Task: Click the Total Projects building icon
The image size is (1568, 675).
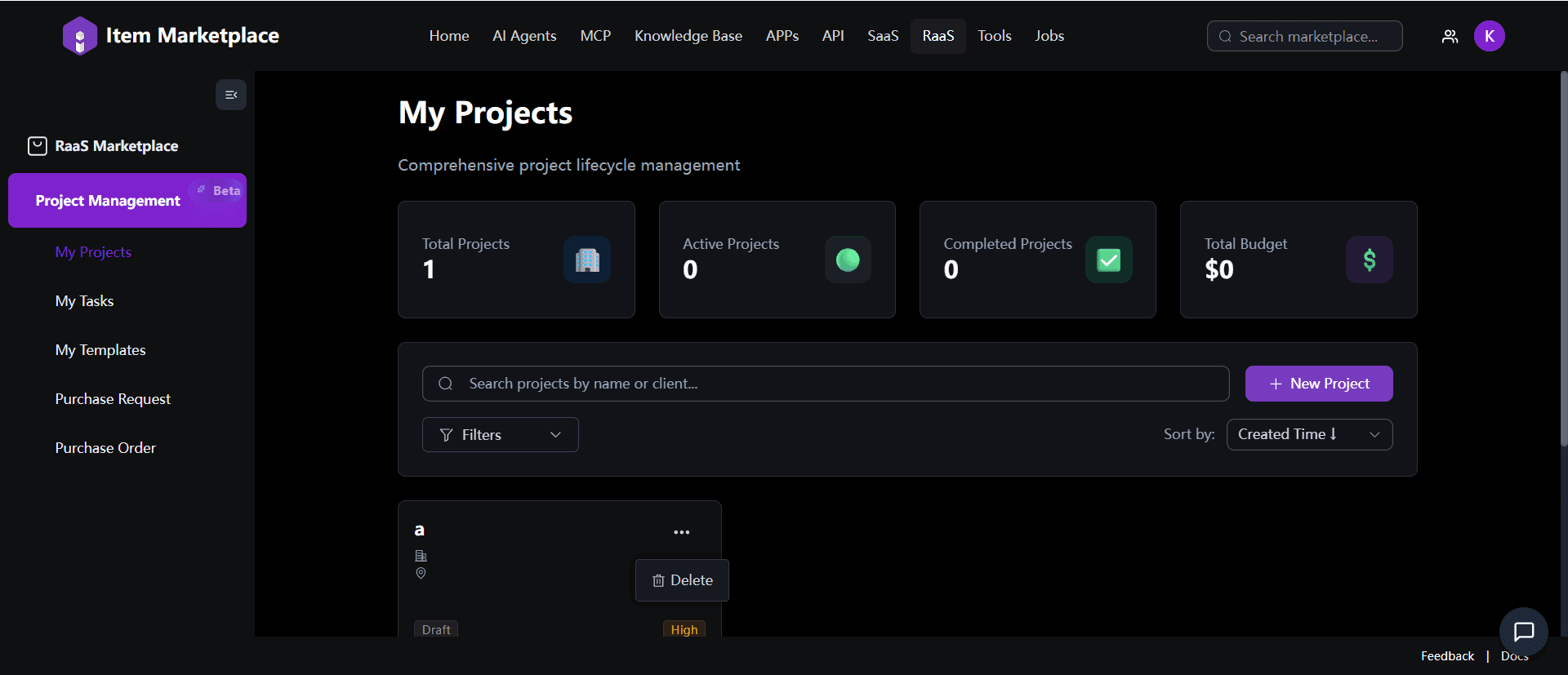Action: pyautogui.click(x=587, y=260)
